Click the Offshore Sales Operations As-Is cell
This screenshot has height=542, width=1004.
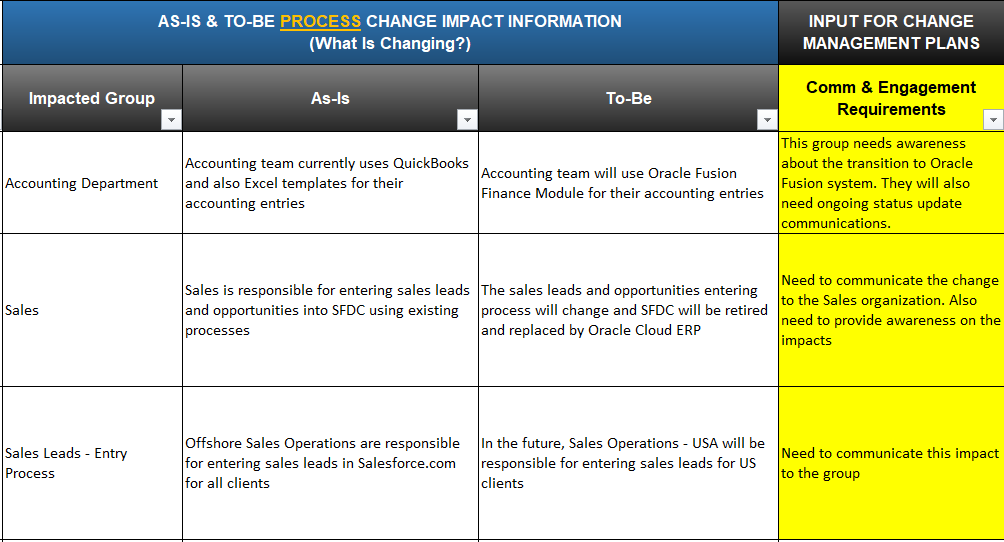coord(330,463)
